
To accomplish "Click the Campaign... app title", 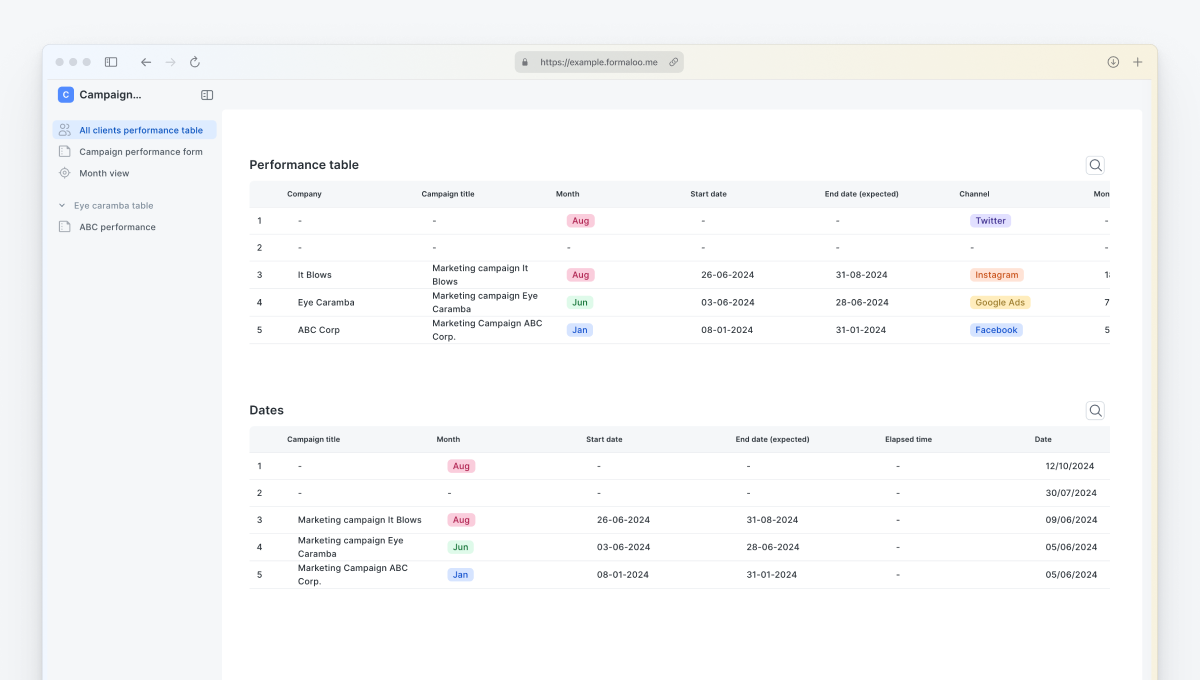I will click(x=110, y=95).
